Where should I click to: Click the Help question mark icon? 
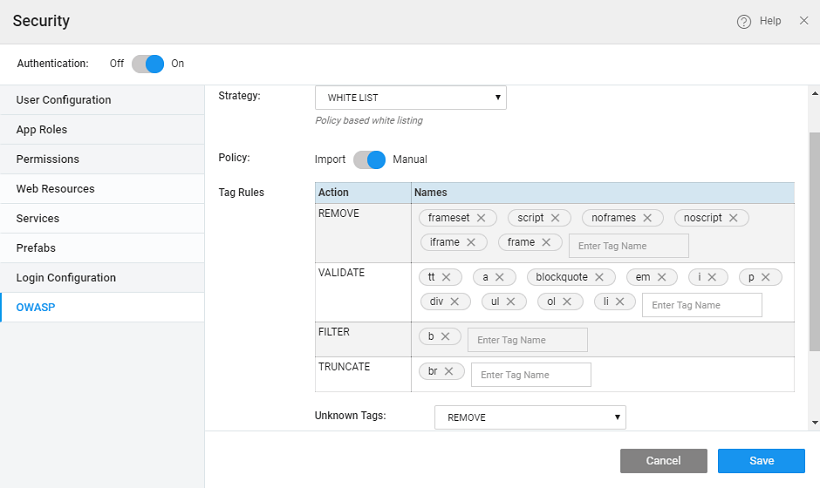tap(744, 21)
